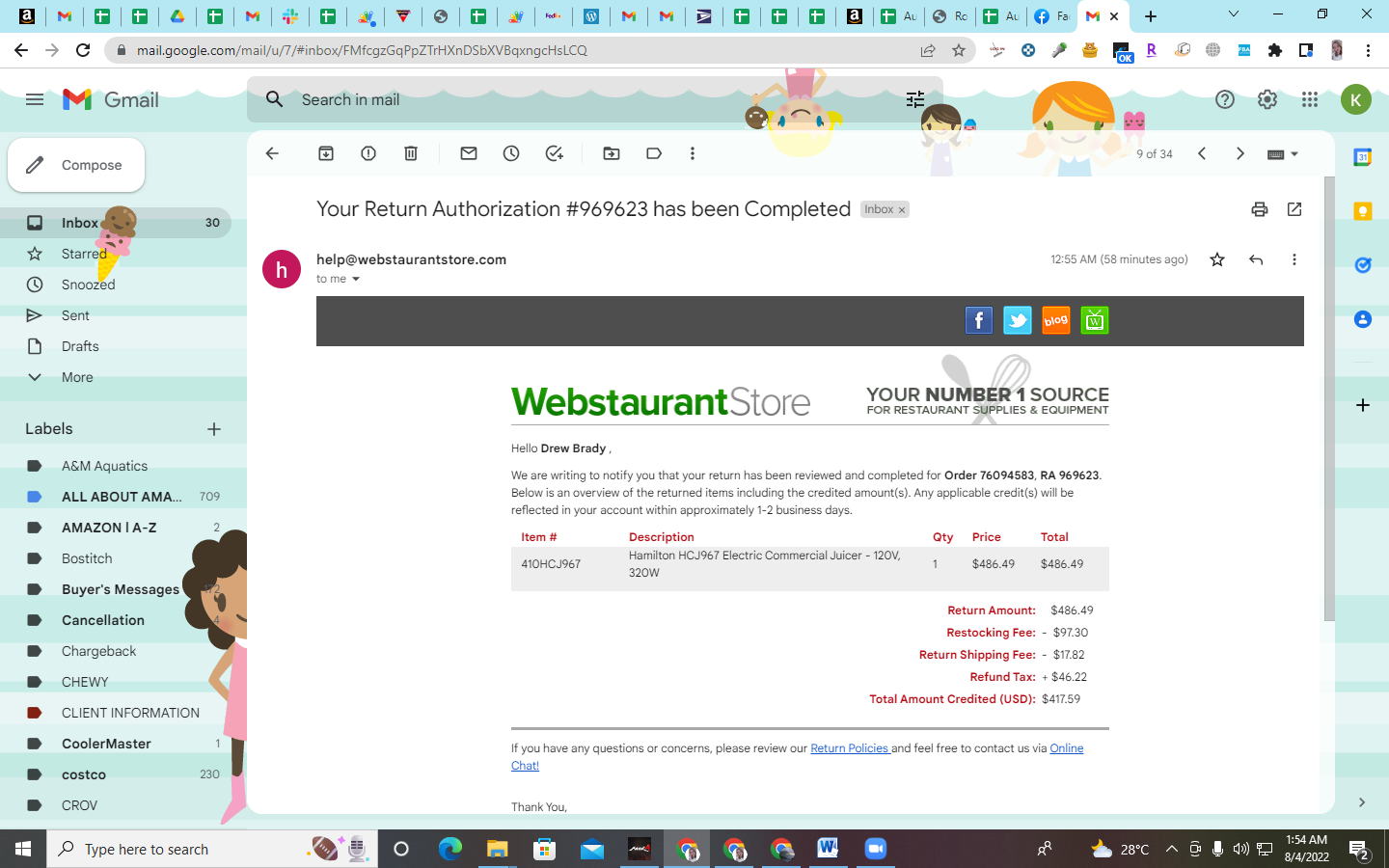Go back to the inbox list

[x=272, y=153]
